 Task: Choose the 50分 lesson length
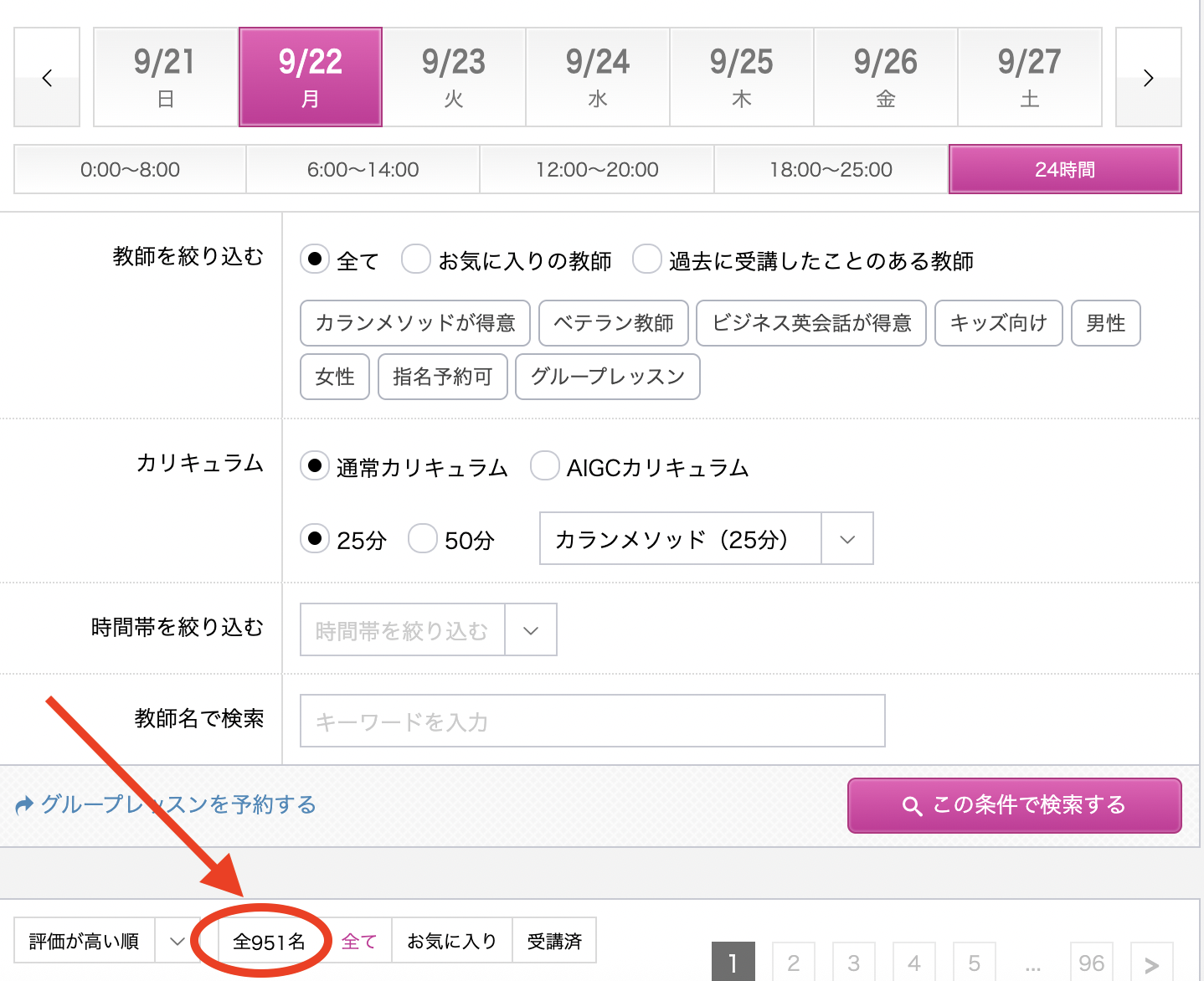click(423, 539)
